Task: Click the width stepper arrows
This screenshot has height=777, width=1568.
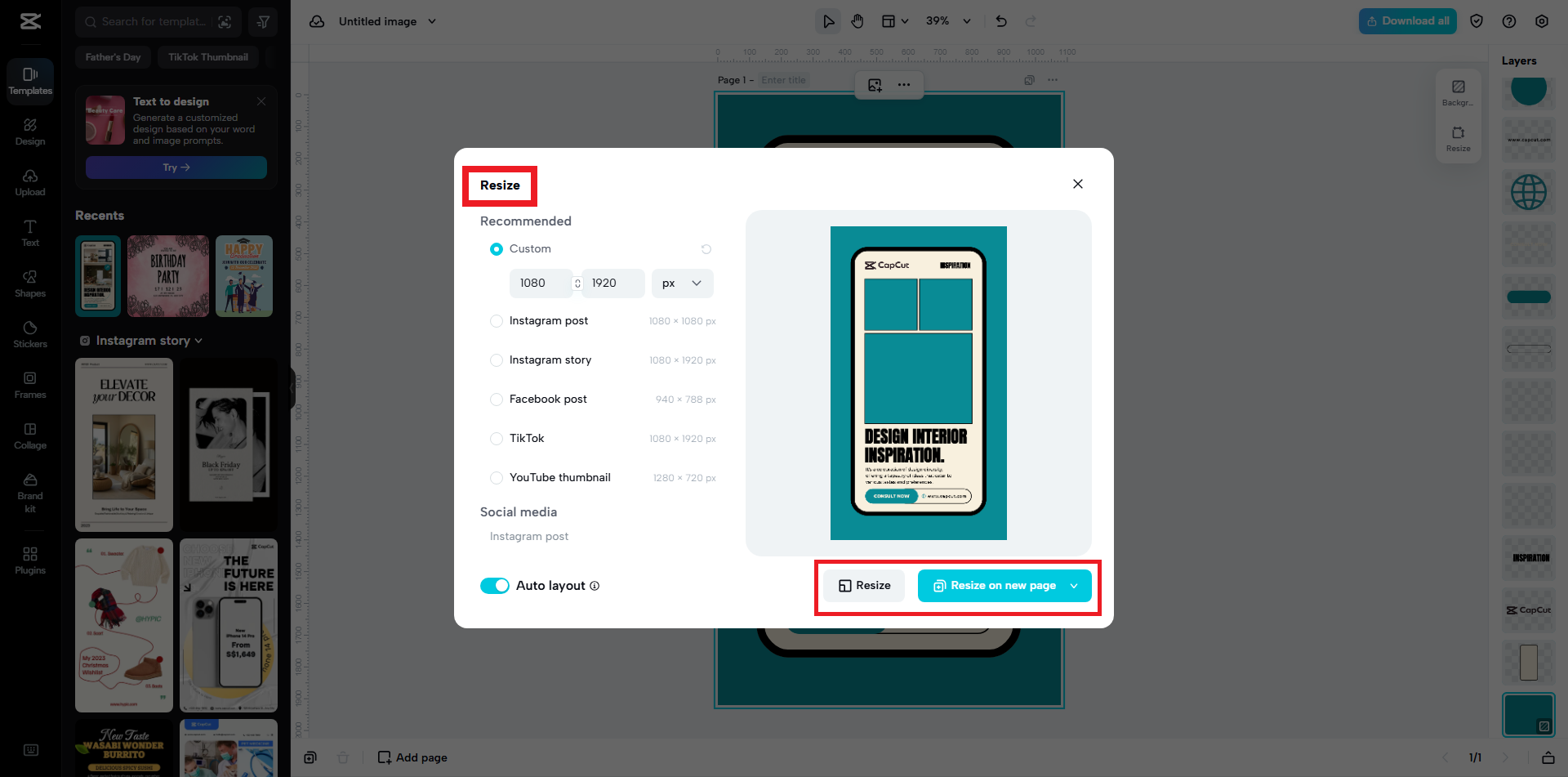Action: [577, 284]
